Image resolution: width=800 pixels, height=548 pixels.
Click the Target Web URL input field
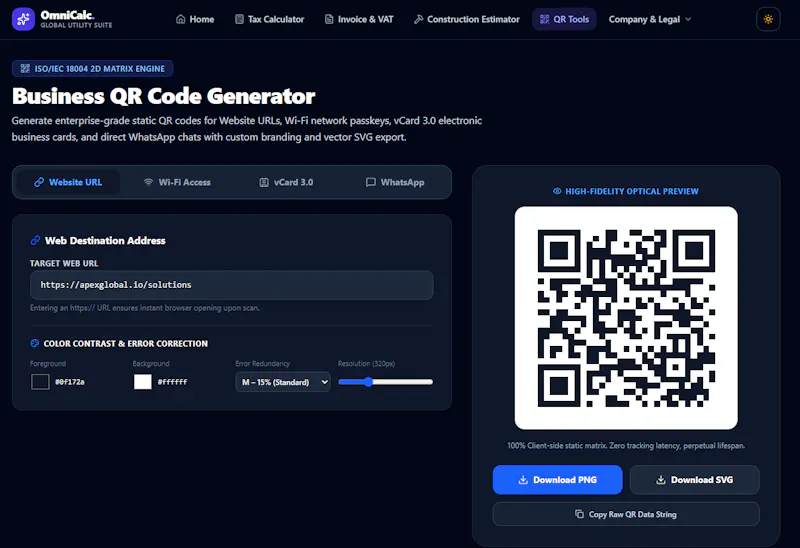click(232, 285)
